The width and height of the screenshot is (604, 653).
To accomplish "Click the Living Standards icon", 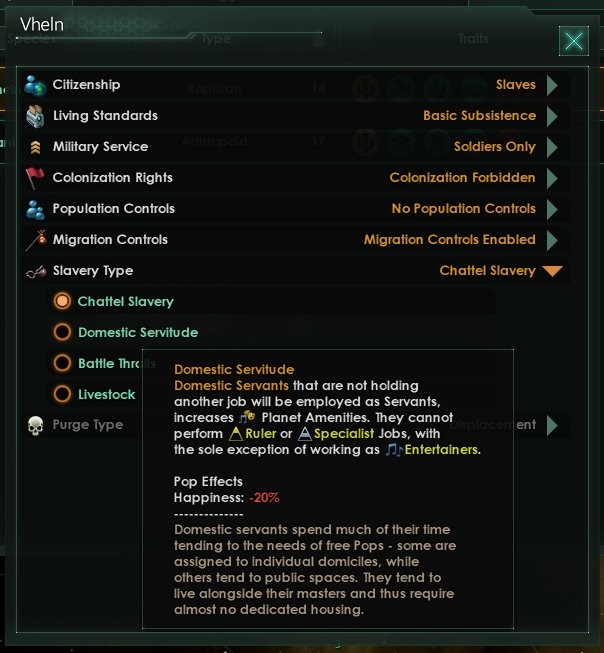I will click(x=36, y=116).
